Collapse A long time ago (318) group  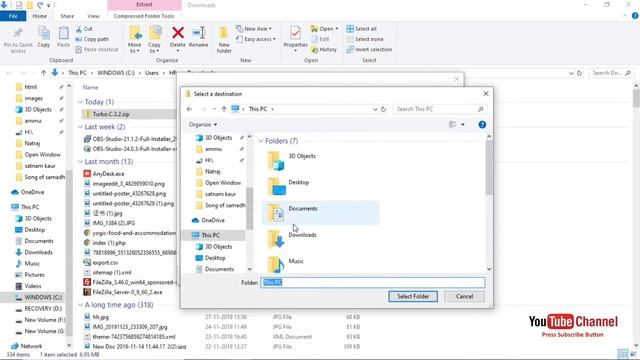(80, 305)
